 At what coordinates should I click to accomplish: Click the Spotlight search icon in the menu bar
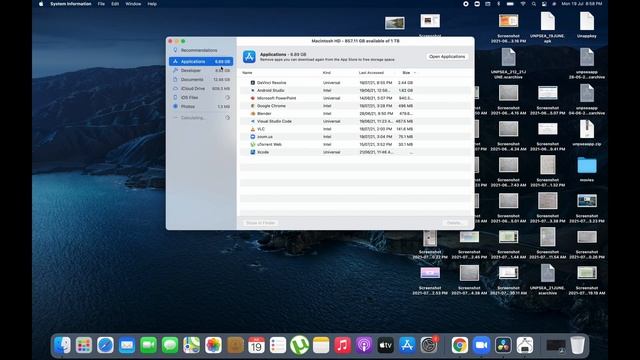[534, 4]
